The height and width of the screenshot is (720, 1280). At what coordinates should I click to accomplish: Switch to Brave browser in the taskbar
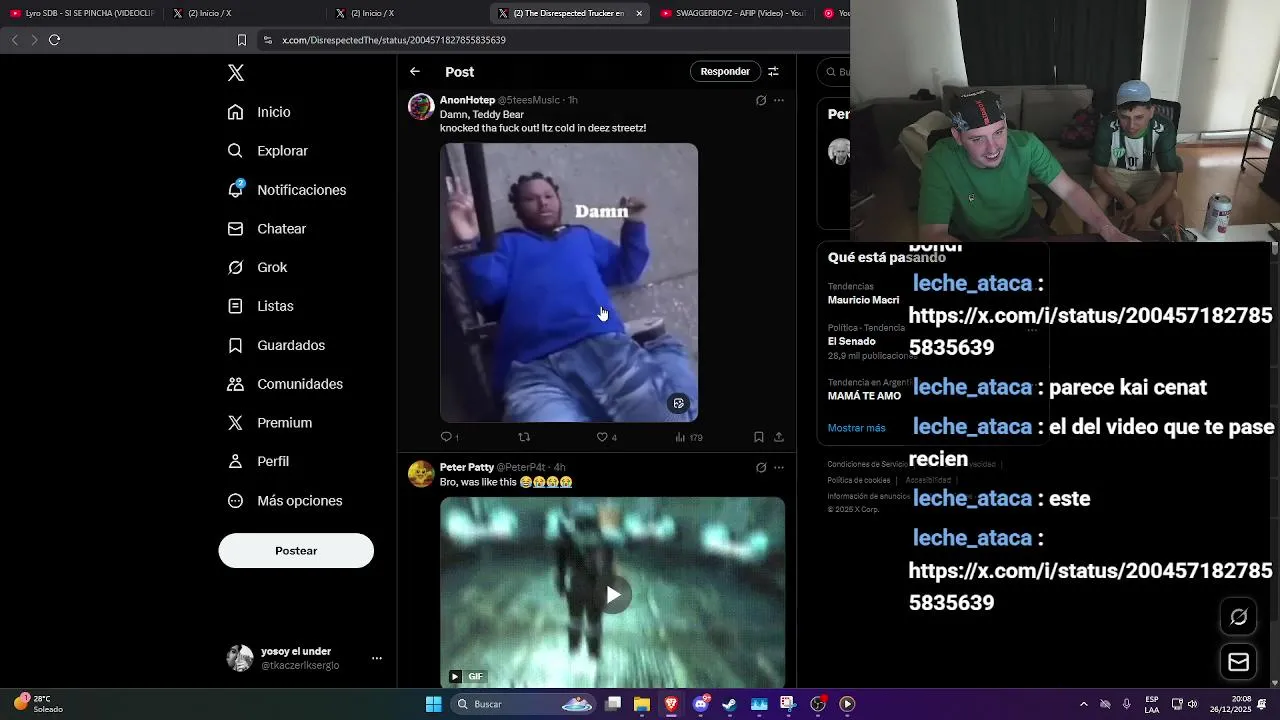point(671,704)
